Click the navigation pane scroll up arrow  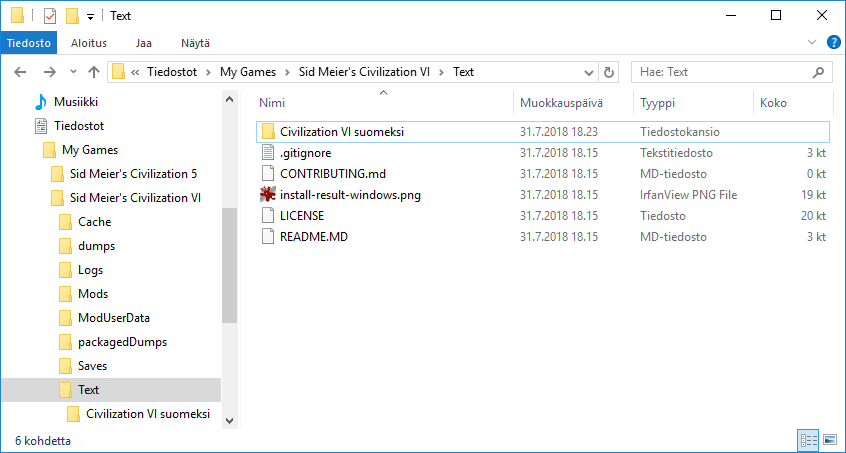pos(229,99)
